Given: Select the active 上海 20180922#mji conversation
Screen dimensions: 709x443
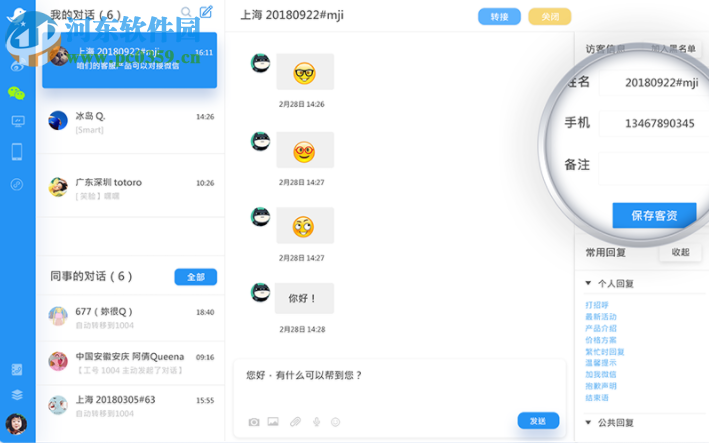Looking at the screenshot, I should tap(129, 60).
